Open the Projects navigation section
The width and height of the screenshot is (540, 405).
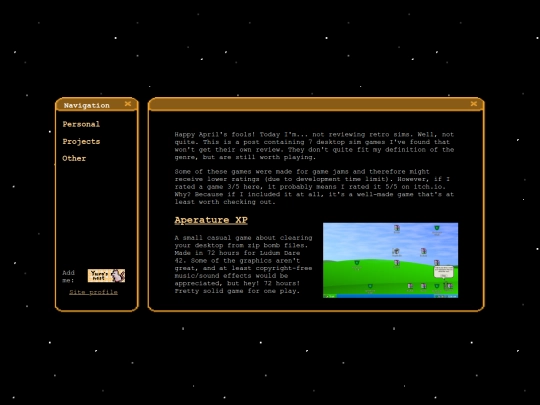tap(81, 142)
